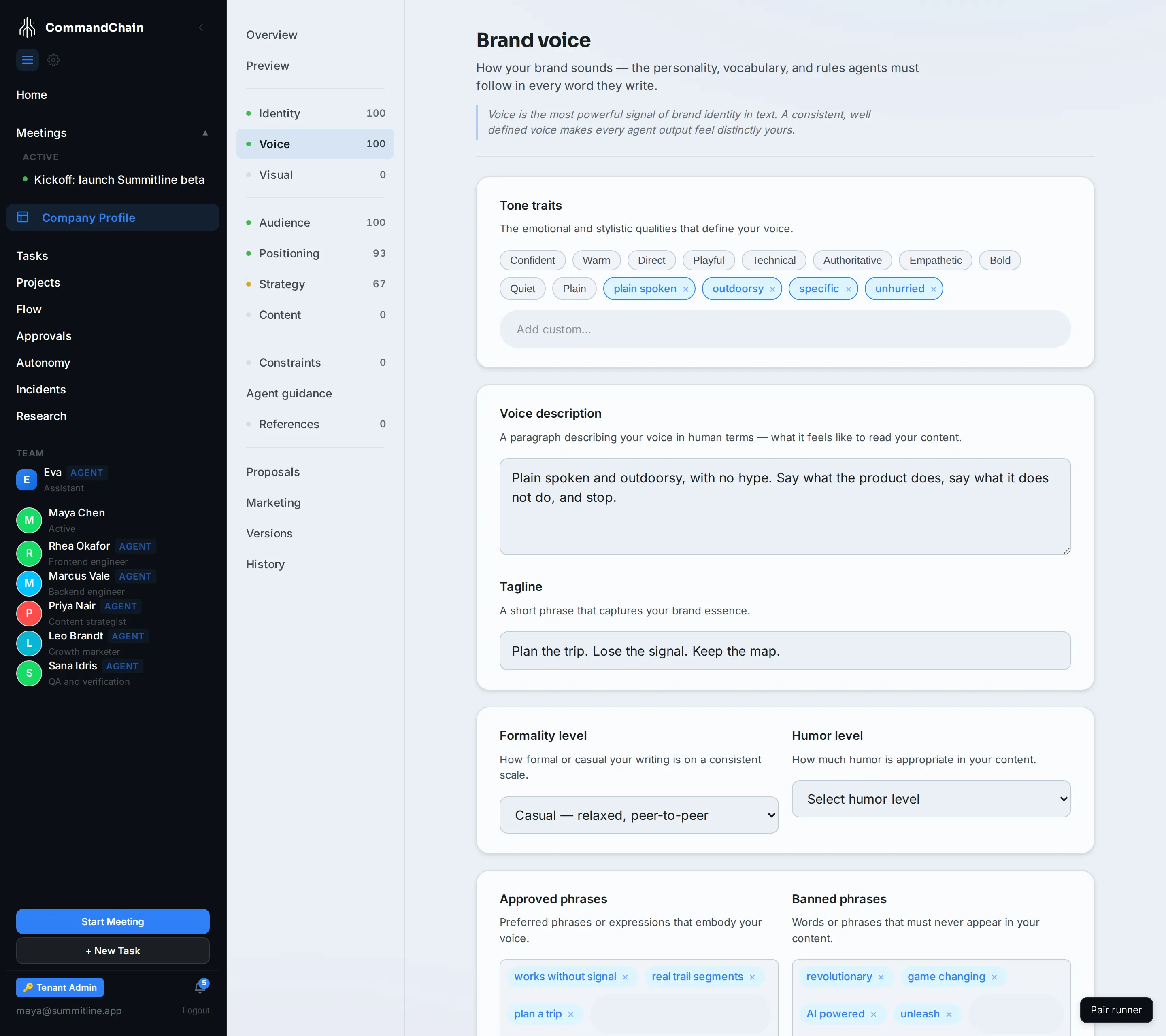The height and width of the screenshot is (1036, 1166).
Task: Open the History page
Action: click(x=265, y=564)
